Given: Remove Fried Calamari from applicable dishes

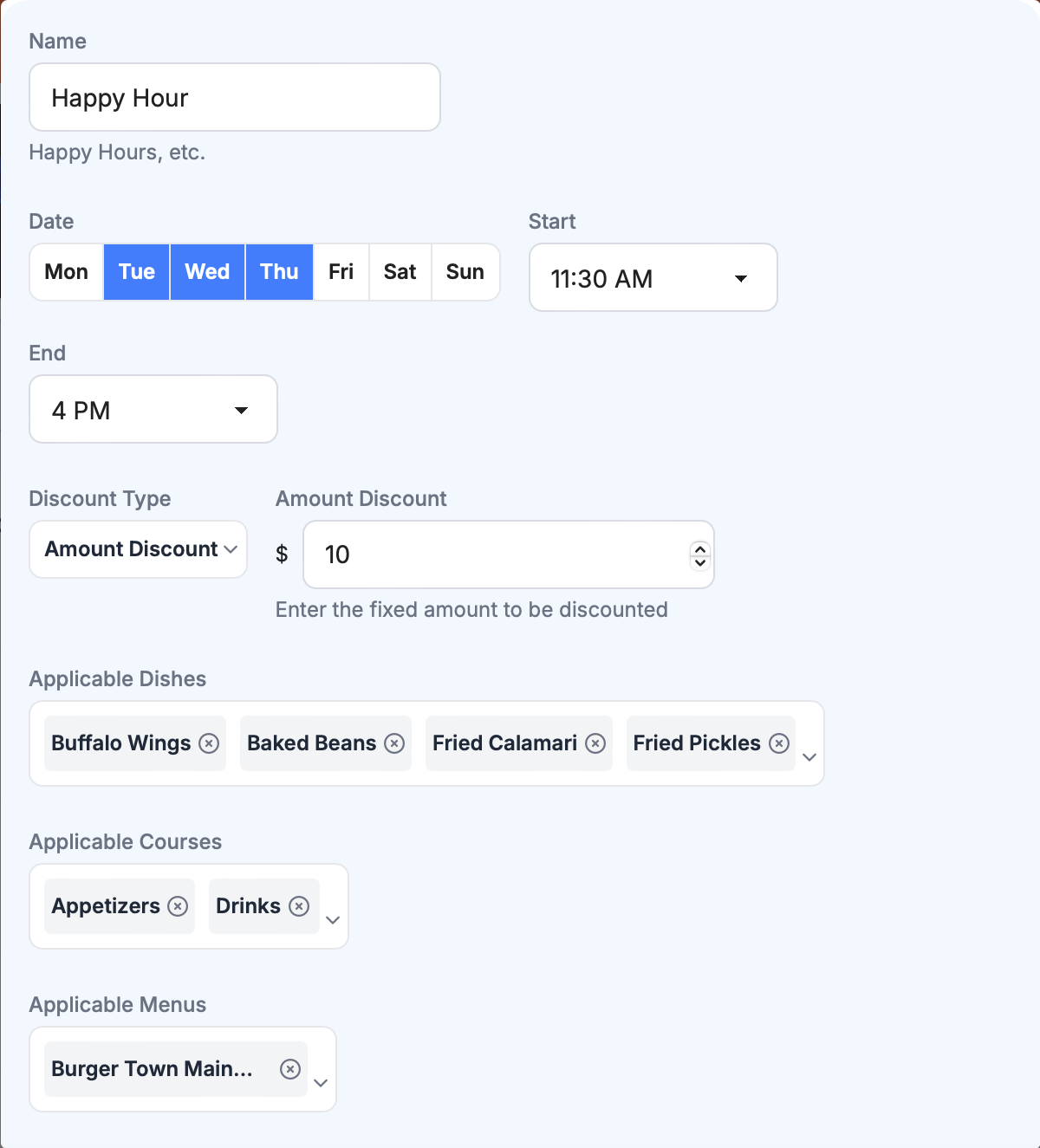Looking at the screenshot, I should pos(595,743).
